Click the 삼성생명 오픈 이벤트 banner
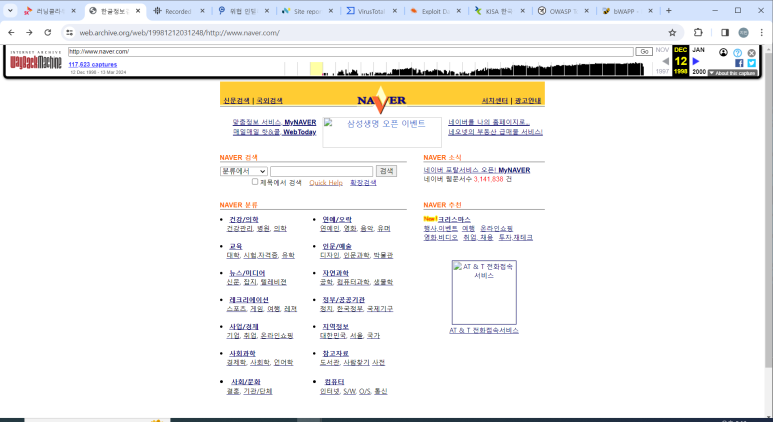 [382, 132]
